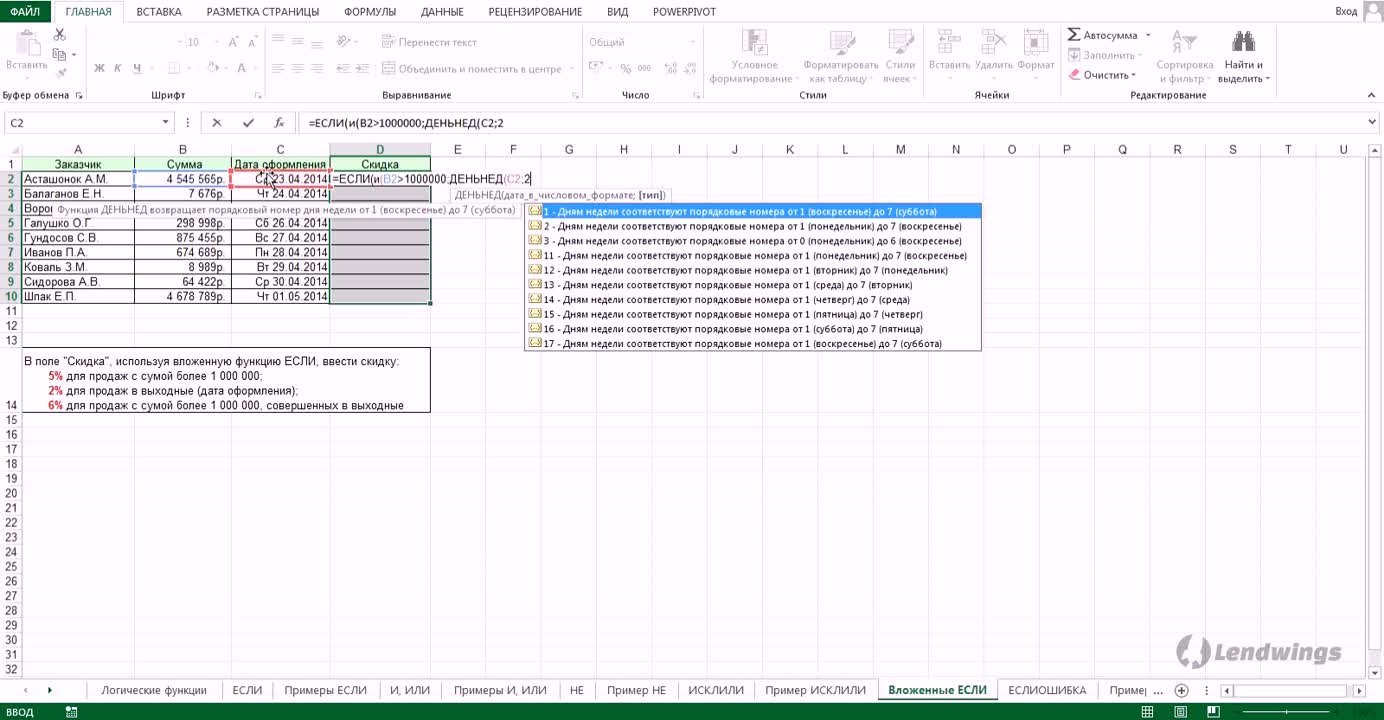Cancel the formula entry with the X button

[217, 123]
